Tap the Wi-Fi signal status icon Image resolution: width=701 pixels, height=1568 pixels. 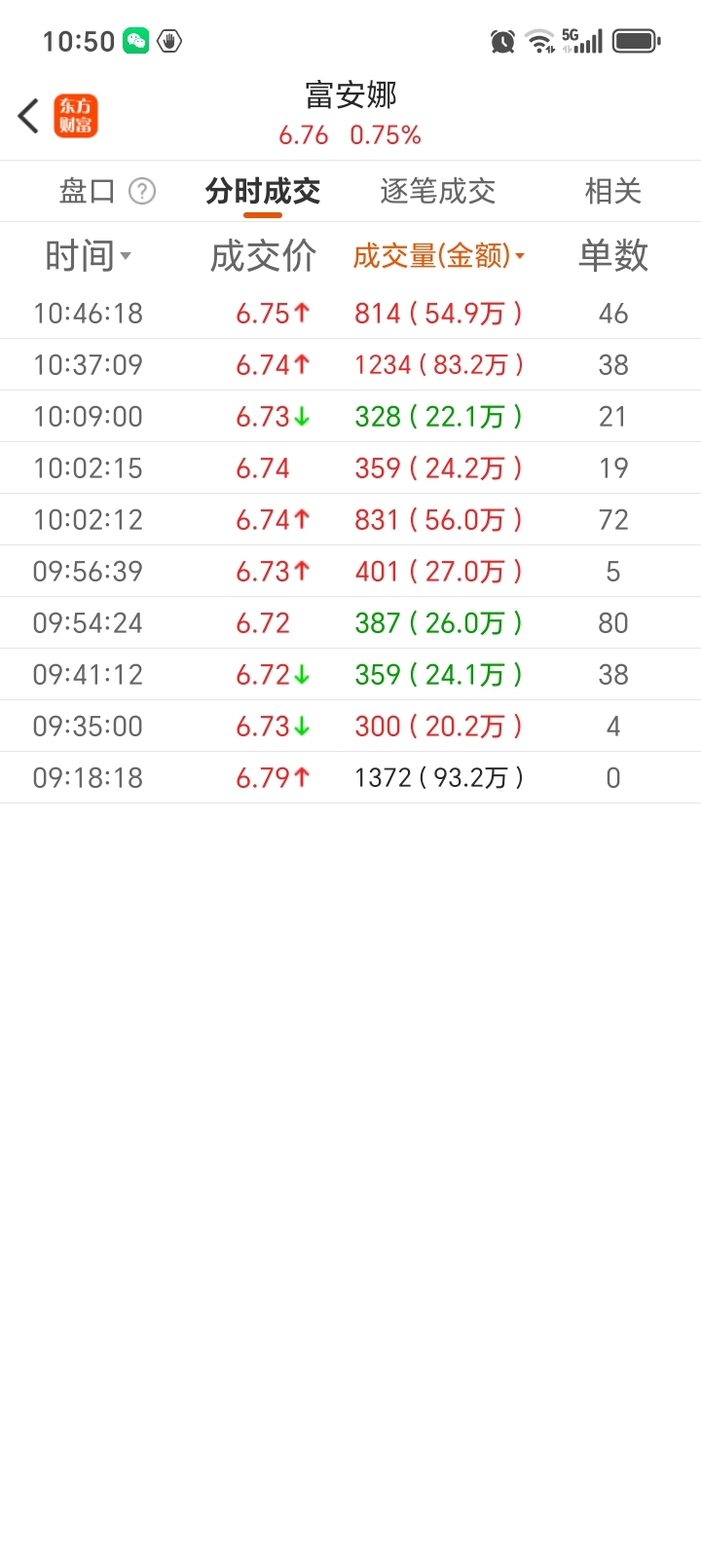[x=539, y=41]
